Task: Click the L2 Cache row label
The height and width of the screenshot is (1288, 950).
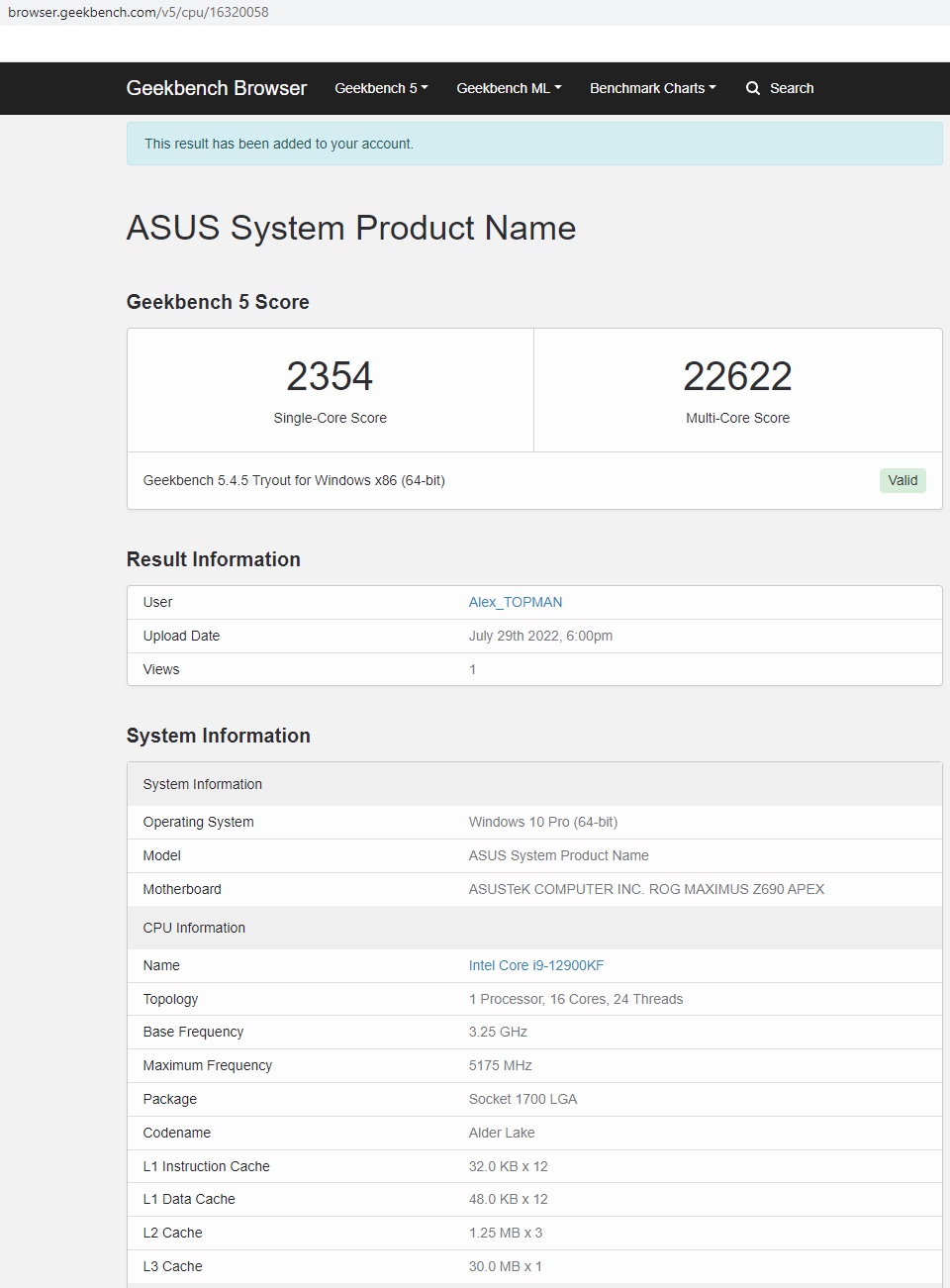Action: (x=173, y=1233)
